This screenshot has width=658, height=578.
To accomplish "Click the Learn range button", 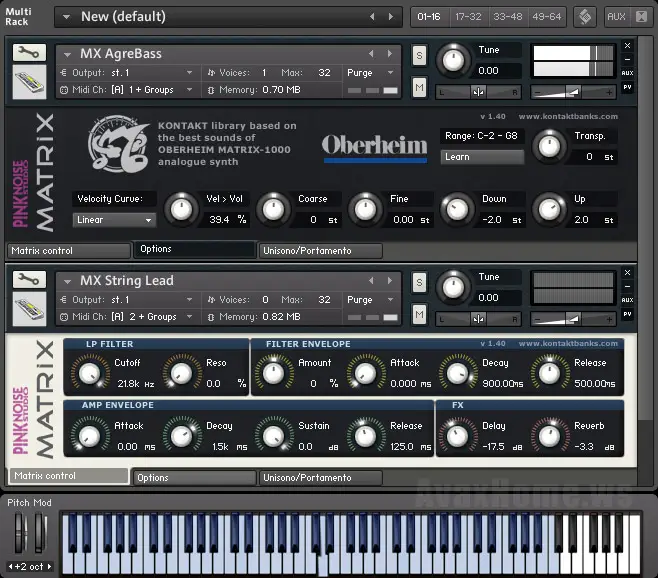I will [x=482, y=157].
